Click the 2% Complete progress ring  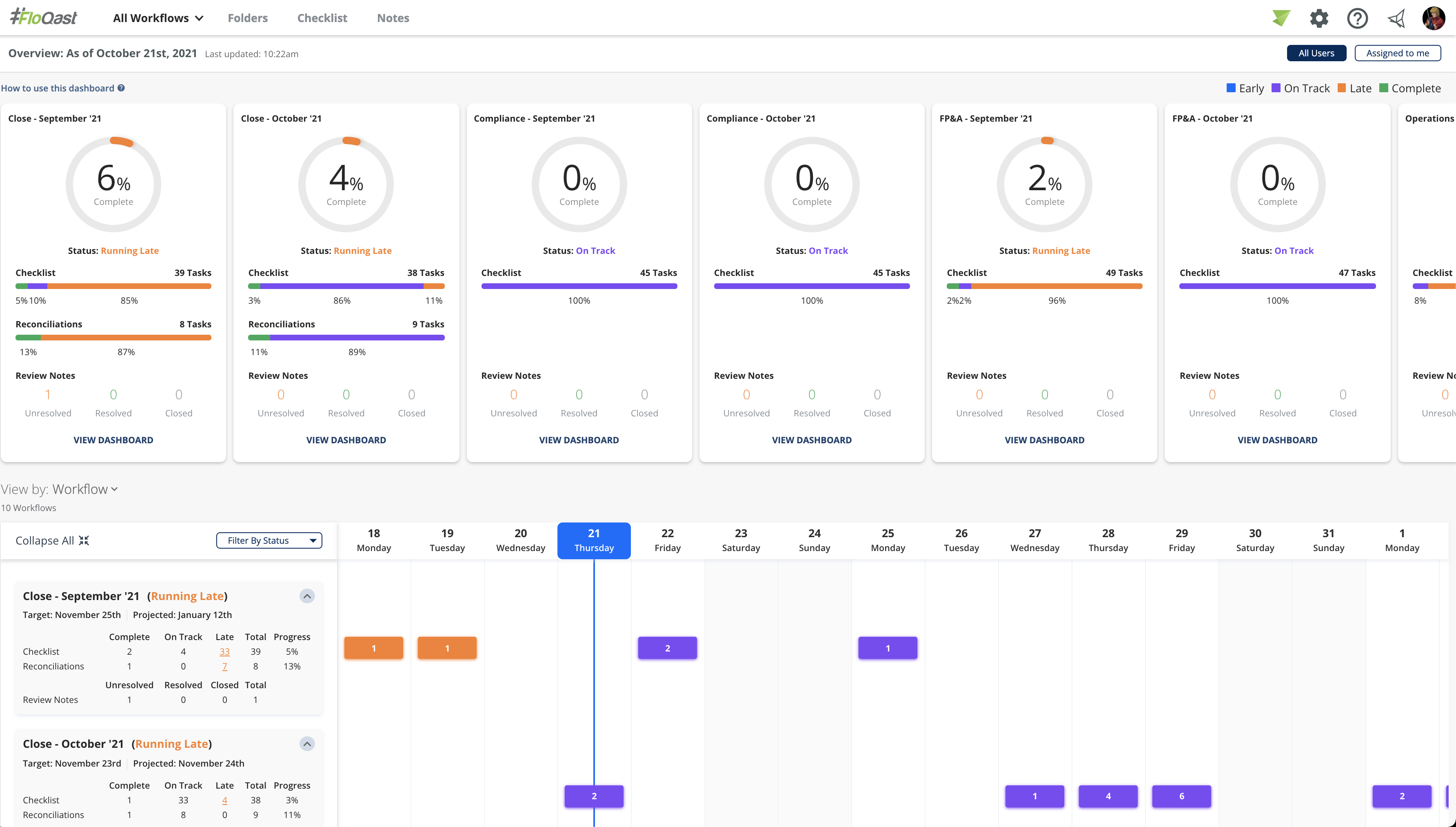point(1044,184)
